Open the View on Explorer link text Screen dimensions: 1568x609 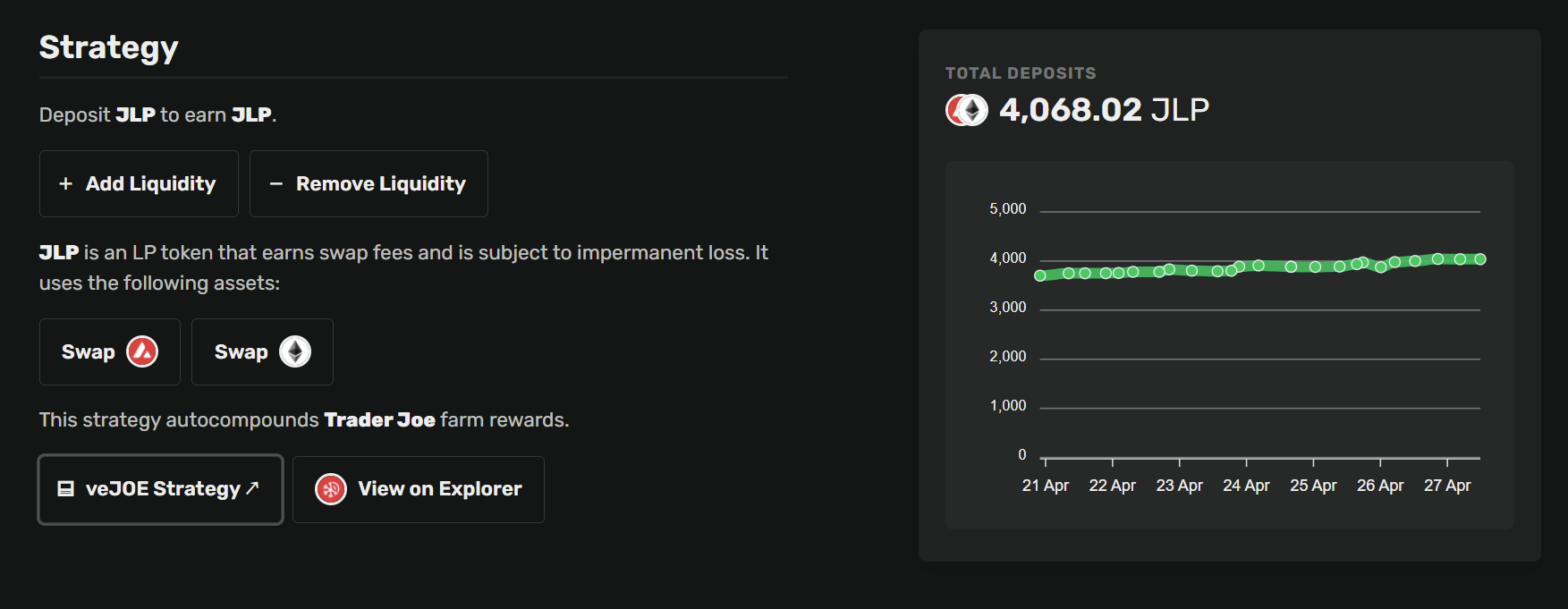(x=439, y=489)
